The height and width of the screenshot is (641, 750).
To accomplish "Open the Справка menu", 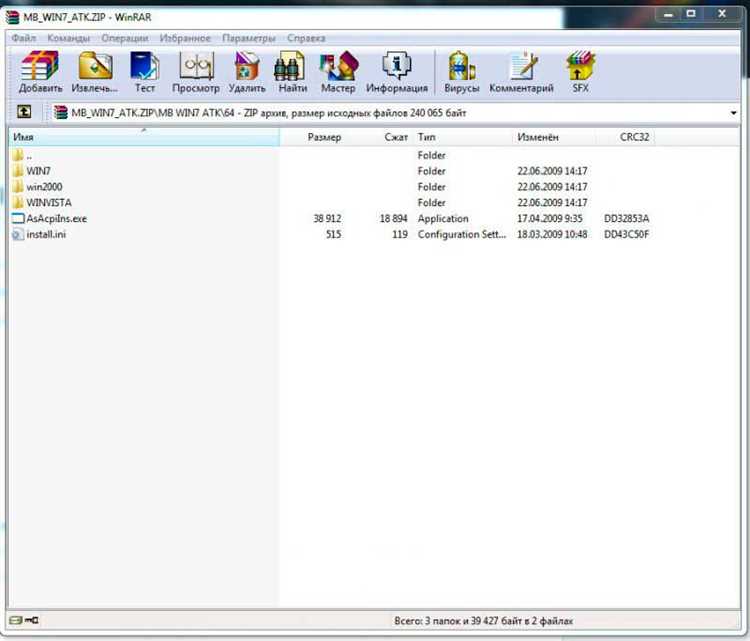I will [x=306, y=38].
